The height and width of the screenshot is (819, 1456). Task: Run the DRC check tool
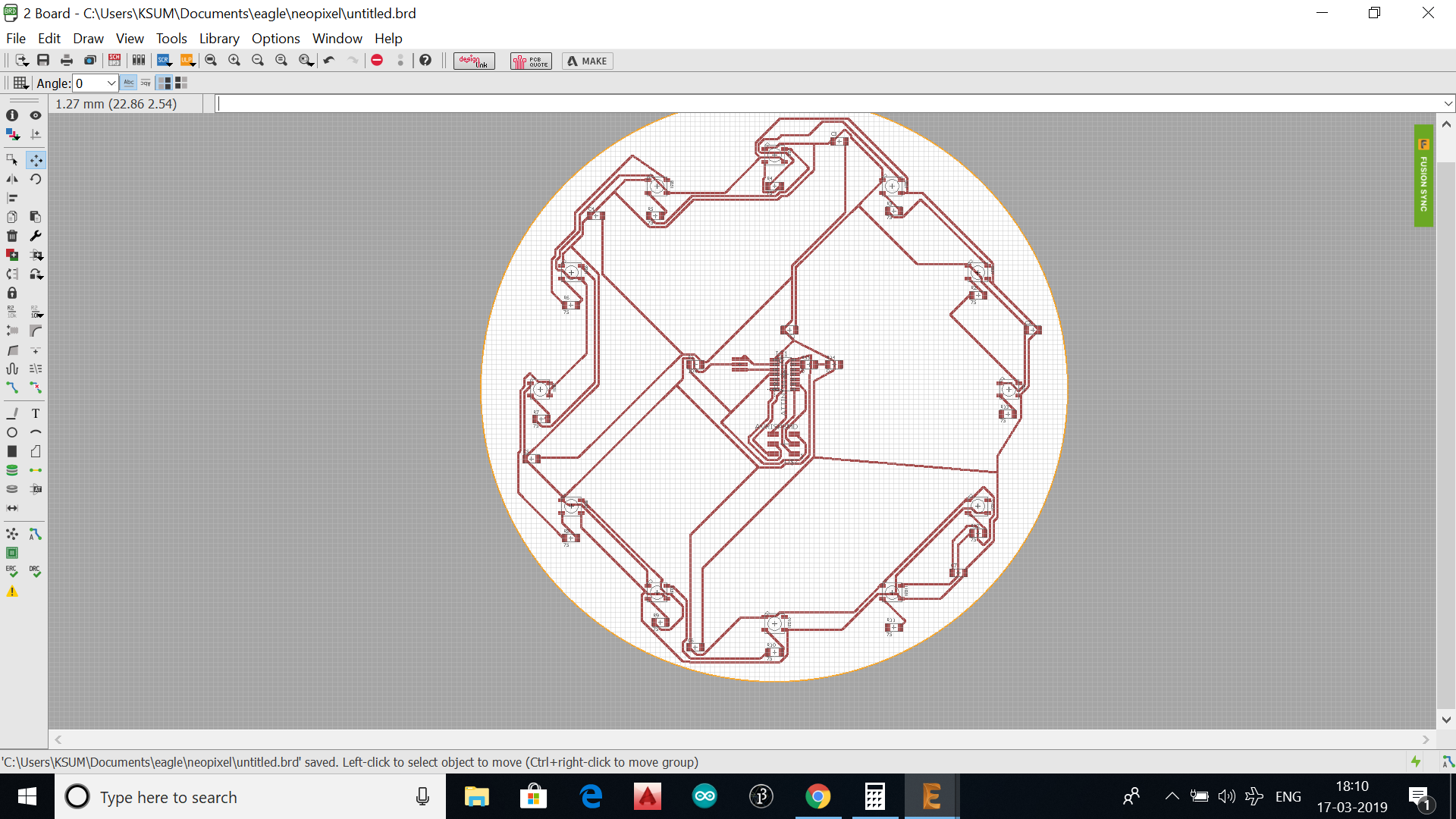point(36,571)
